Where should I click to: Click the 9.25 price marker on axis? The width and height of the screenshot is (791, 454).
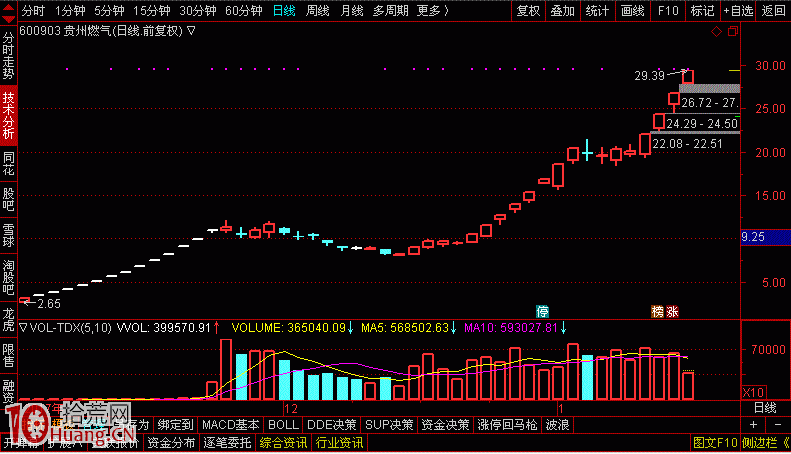[766, 237]
